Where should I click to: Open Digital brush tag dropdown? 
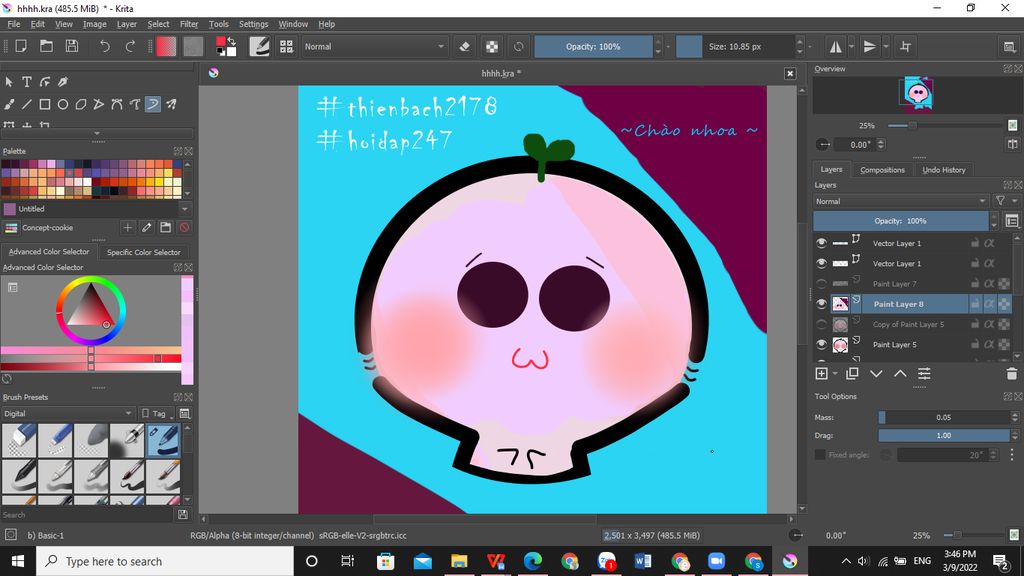[67, 413]
